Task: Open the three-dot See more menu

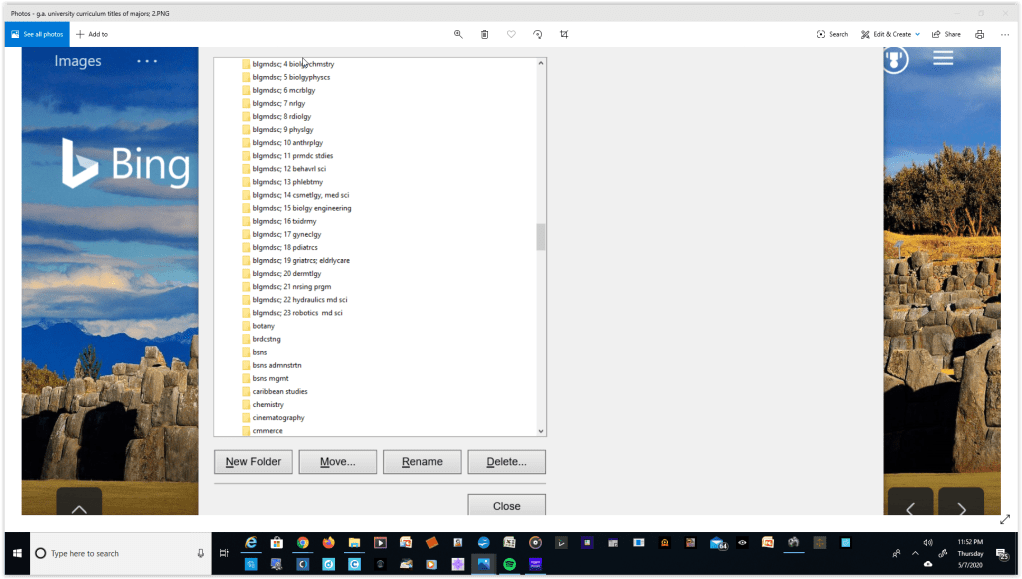Action: pos(1005,34)
